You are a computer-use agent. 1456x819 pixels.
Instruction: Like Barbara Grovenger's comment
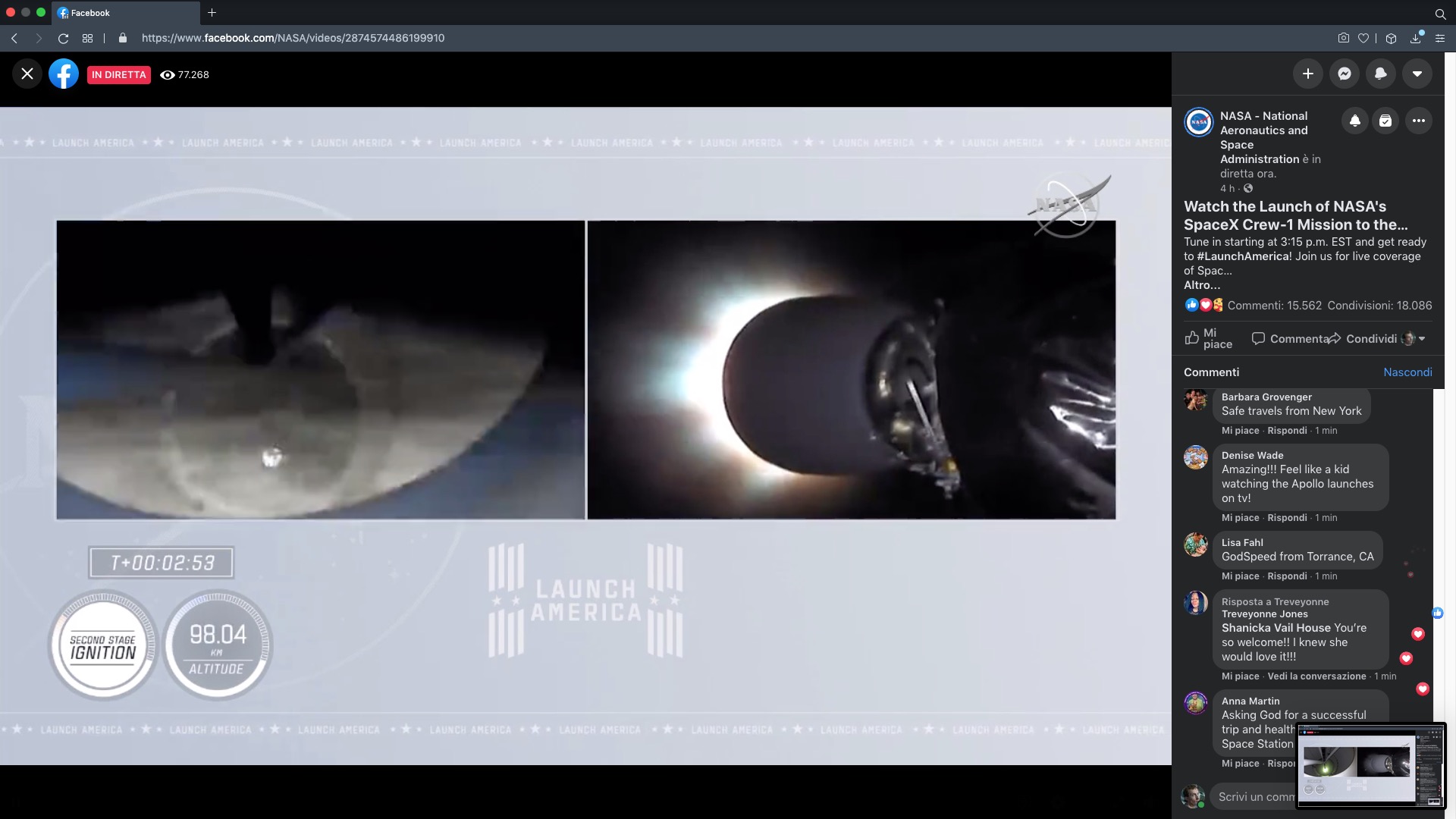click(1240, 431)
